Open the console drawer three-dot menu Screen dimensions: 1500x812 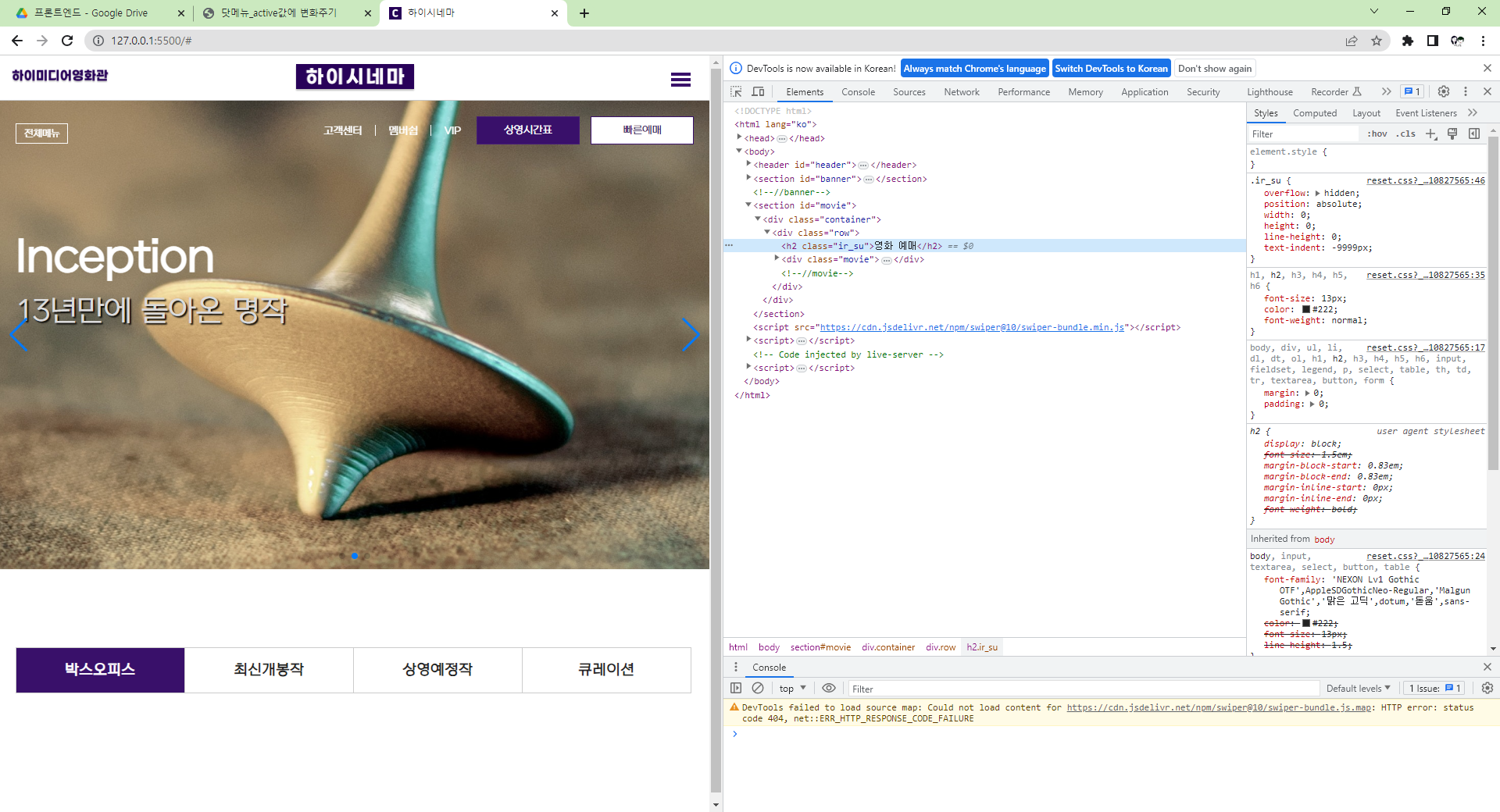click(735, 667)
